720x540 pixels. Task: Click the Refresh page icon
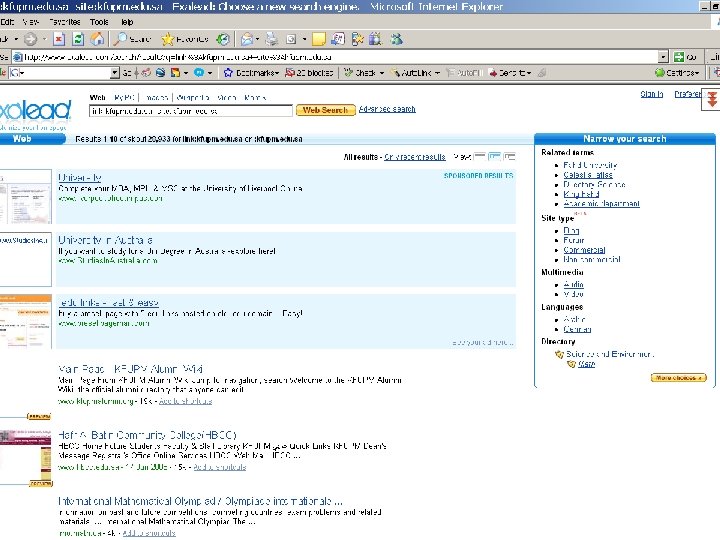click(x=78, y=39)
